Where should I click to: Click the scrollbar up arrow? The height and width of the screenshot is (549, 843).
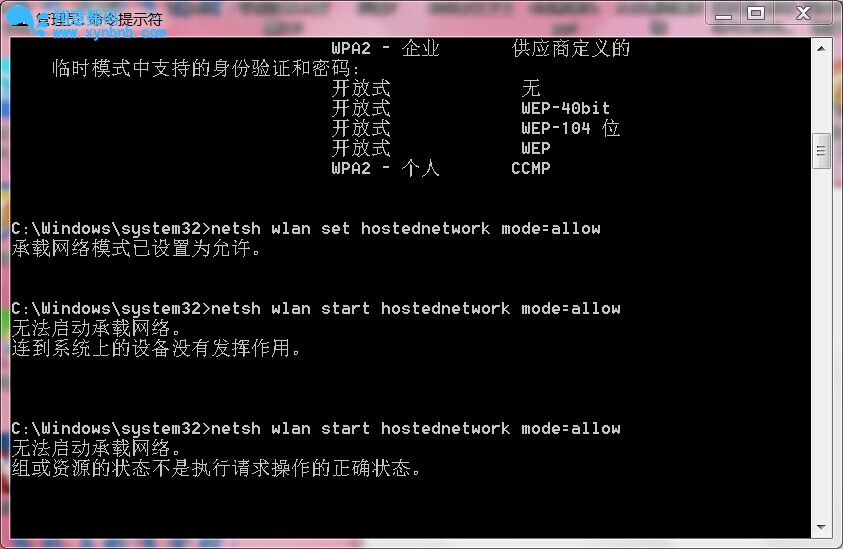[x=821, y=48]
